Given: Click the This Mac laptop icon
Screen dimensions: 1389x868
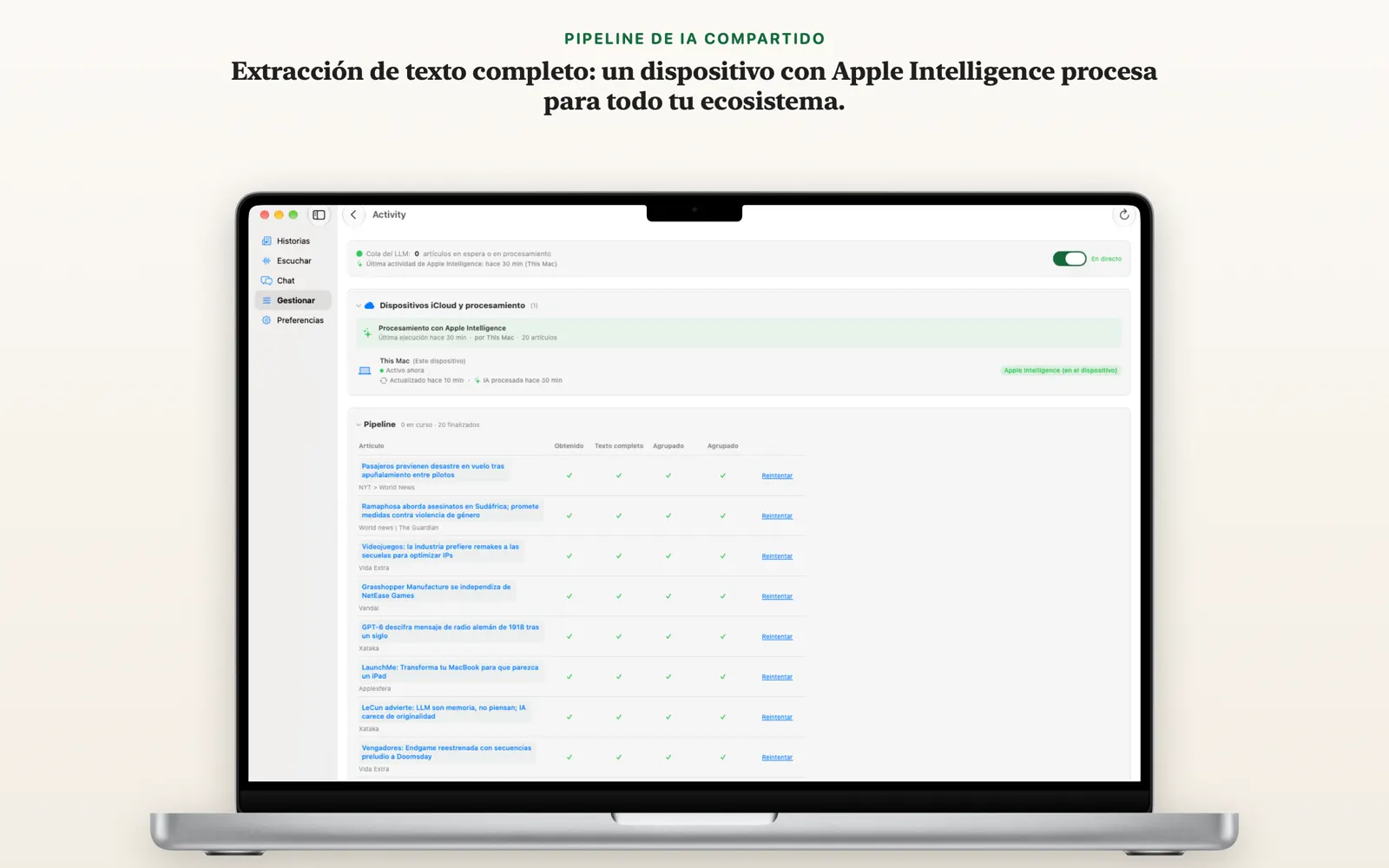Looking at the screenshot, I should tap(365, 371).
